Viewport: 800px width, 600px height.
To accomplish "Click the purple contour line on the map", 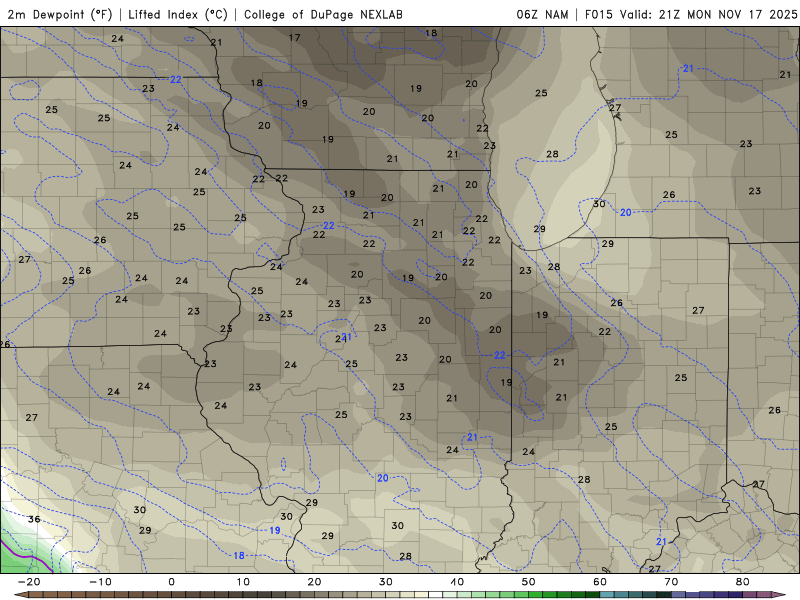I will [x=26, y=556].
